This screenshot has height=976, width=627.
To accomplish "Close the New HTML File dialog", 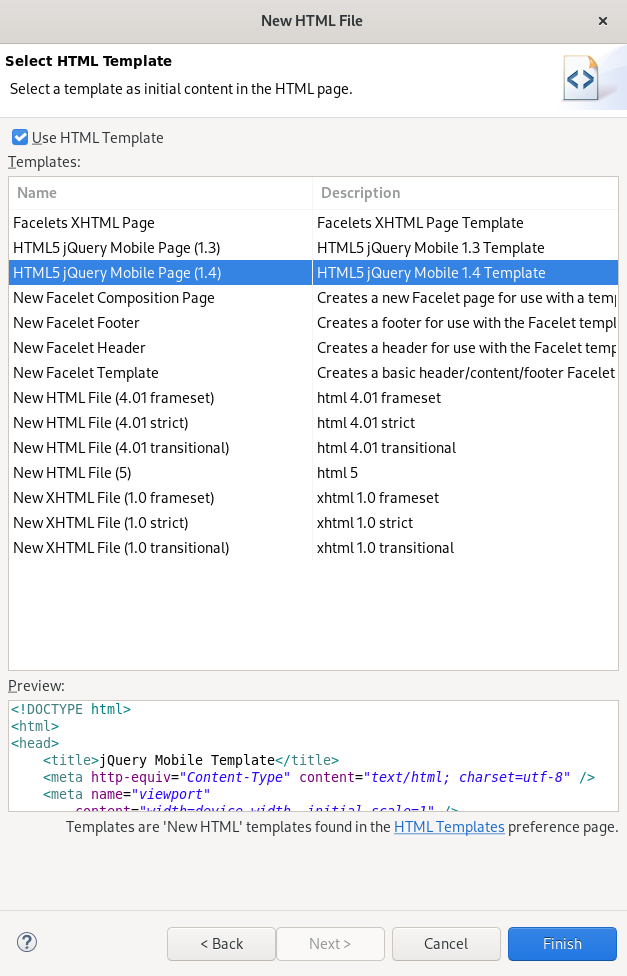I will (x=602, y=20).
